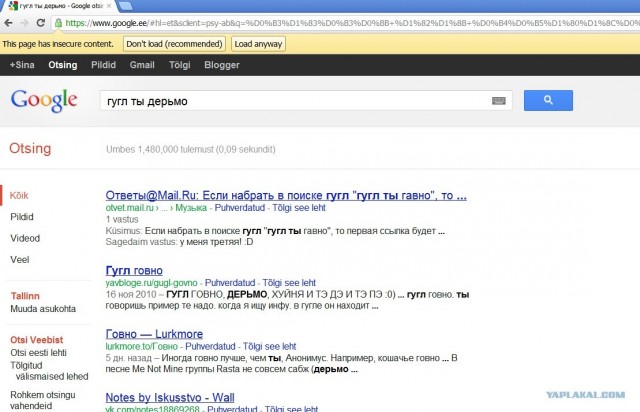This screenshot has width=640, height=412.
Task: Click the Google logo
Action: click(x=43, y=101)
